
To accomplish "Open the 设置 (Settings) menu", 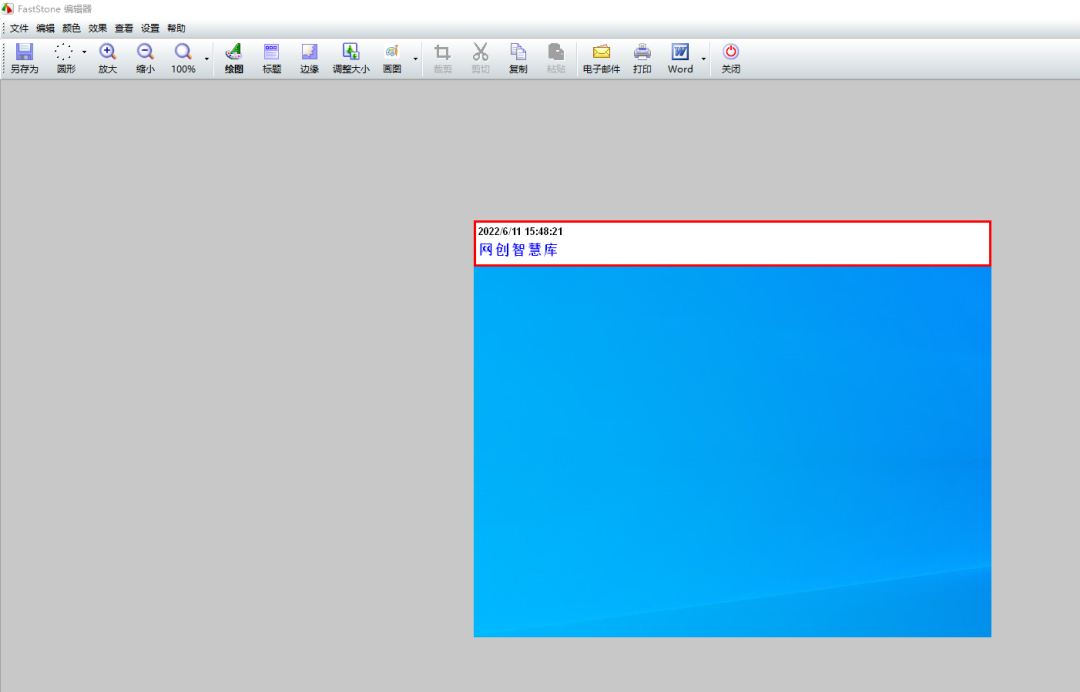I will click(x=150, y=28).
